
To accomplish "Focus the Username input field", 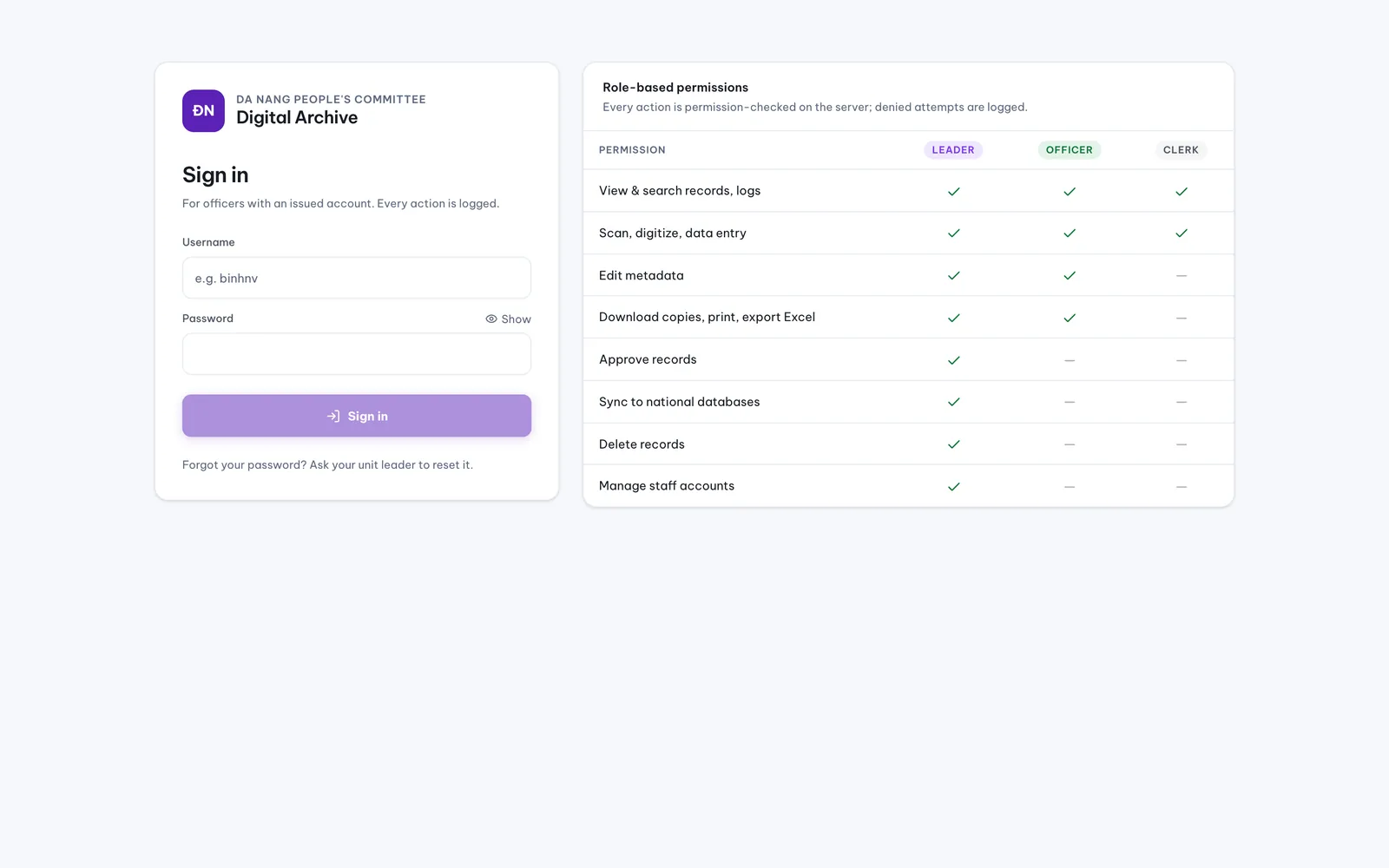I will 357,278.
